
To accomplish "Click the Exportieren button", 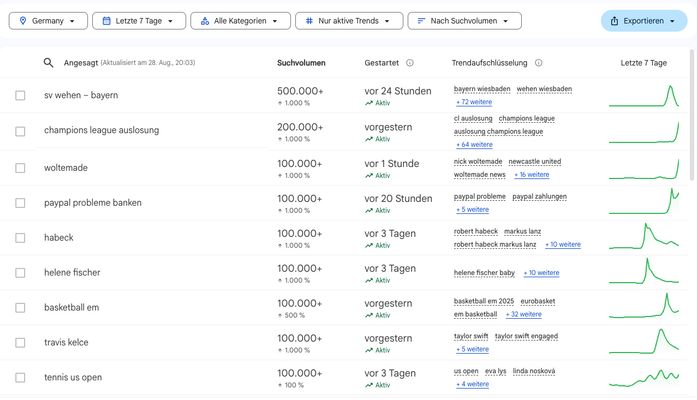I will tap(644, 21).
